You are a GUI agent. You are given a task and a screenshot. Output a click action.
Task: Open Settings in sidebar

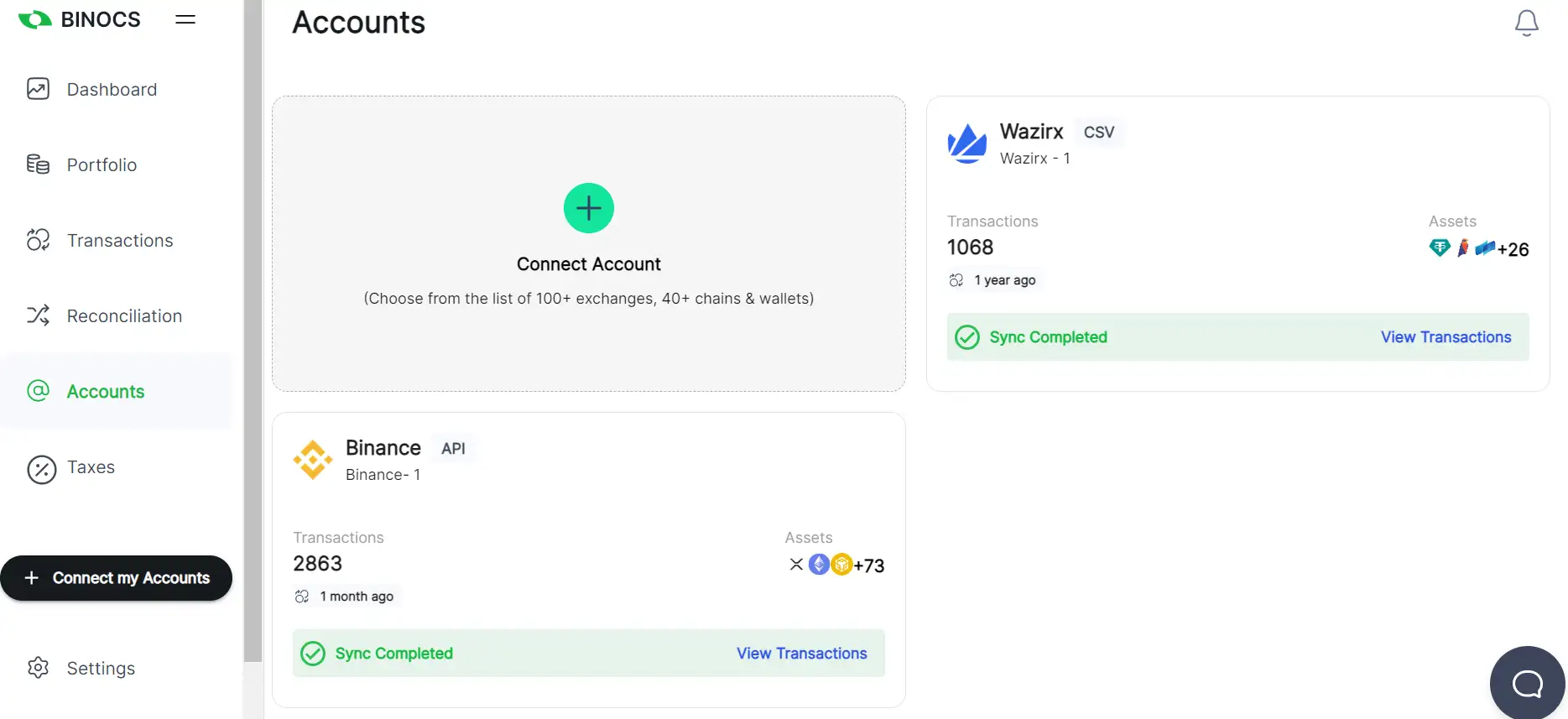(x=101, y=669)
